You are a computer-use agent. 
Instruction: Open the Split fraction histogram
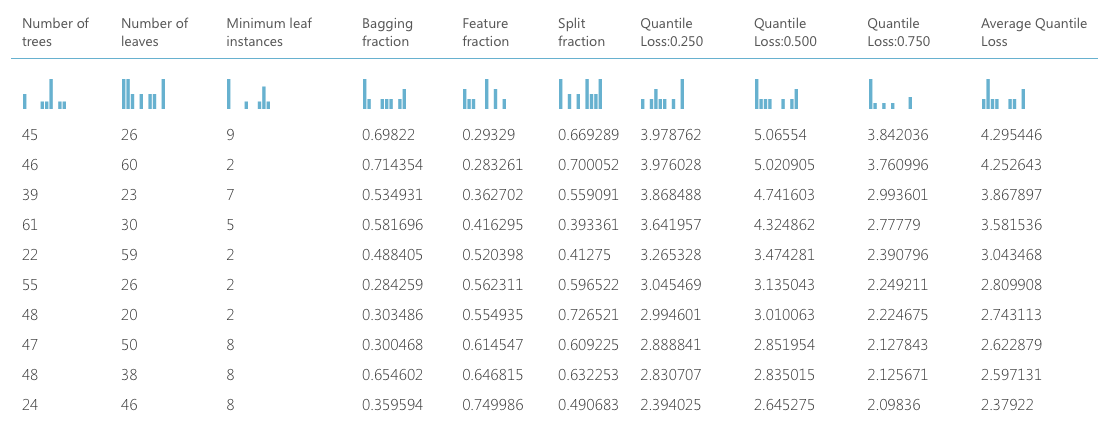581,94
